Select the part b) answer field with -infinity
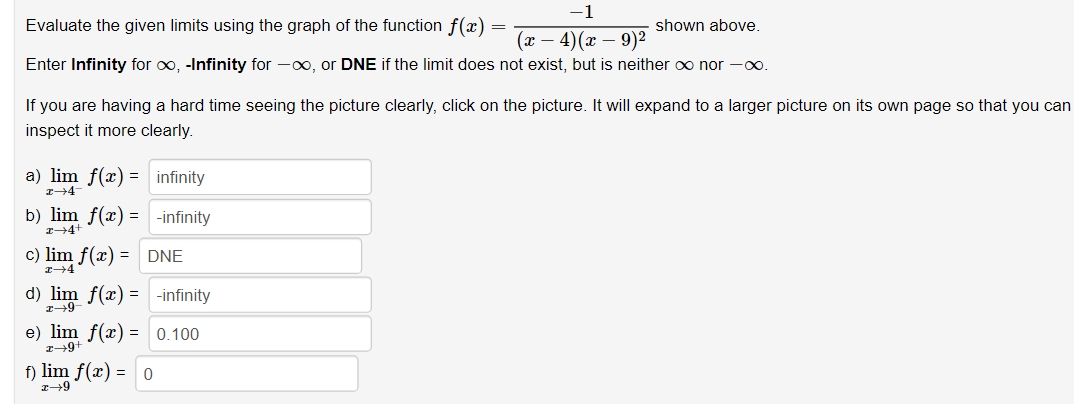The width and height of the screenshot is (1074, 404). point(260,217)
